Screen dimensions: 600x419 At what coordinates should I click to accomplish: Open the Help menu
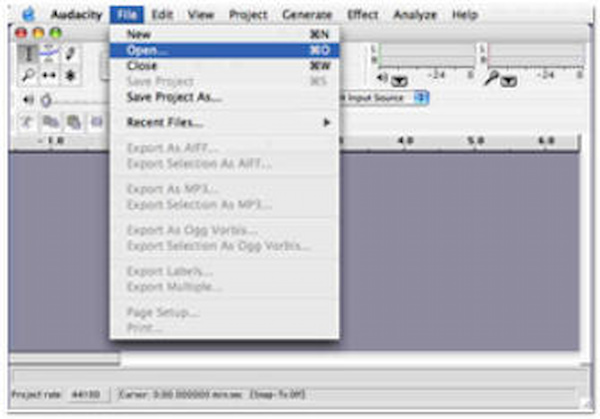tap(465, 15)
